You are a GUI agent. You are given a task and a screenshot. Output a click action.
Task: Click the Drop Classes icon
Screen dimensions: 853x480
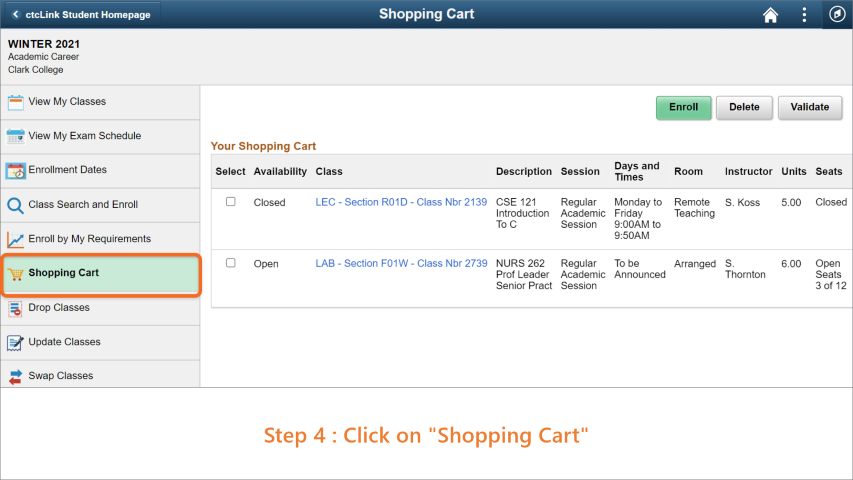[x=15, y=309]
